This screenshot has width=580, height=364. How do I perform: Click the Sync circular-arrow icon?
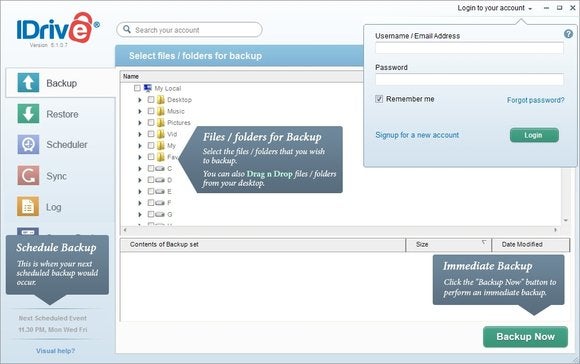[x=28, y=175]
